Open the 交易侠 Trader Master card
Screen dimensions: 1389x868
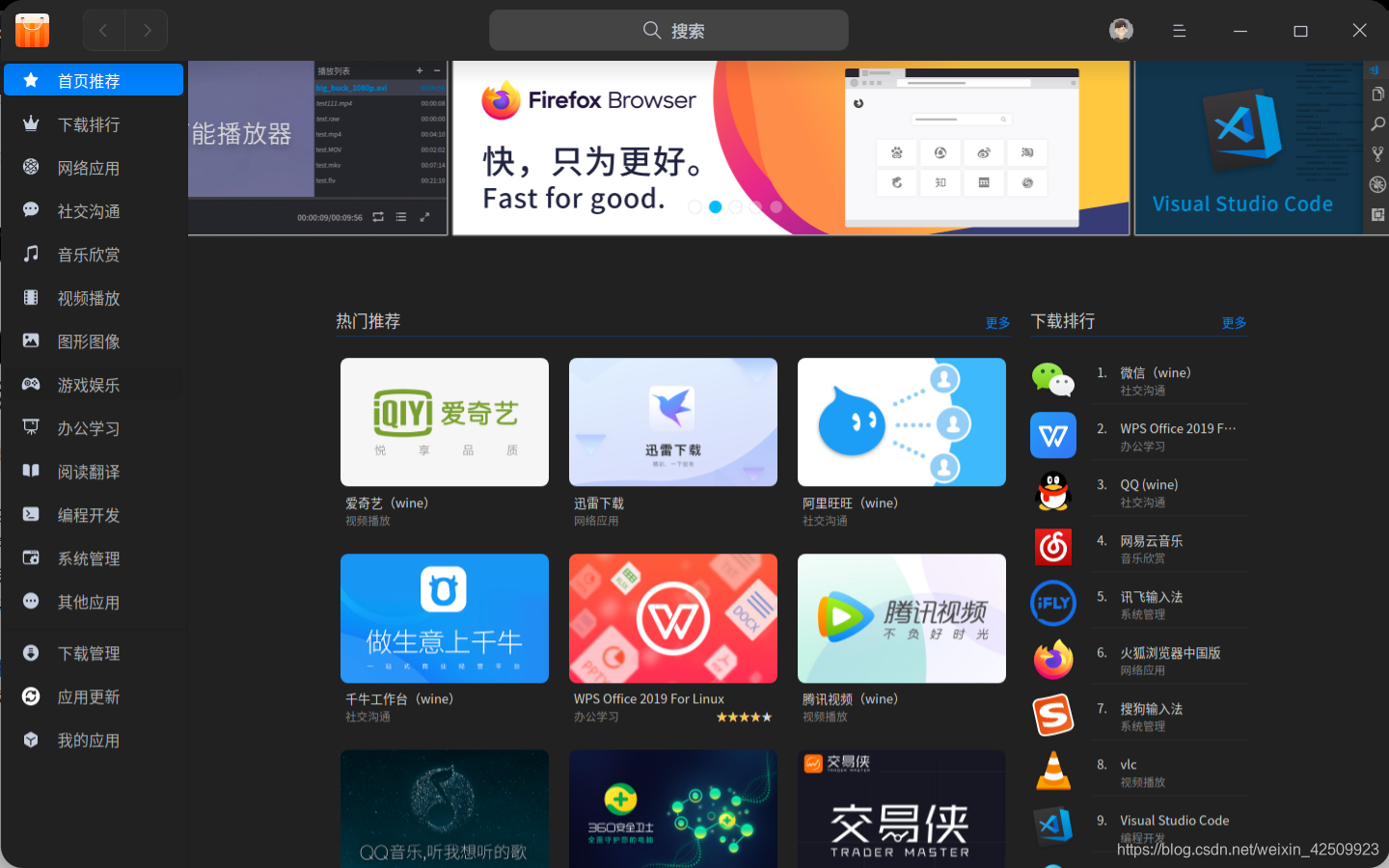pyautogui.click(x=902, y=809)
